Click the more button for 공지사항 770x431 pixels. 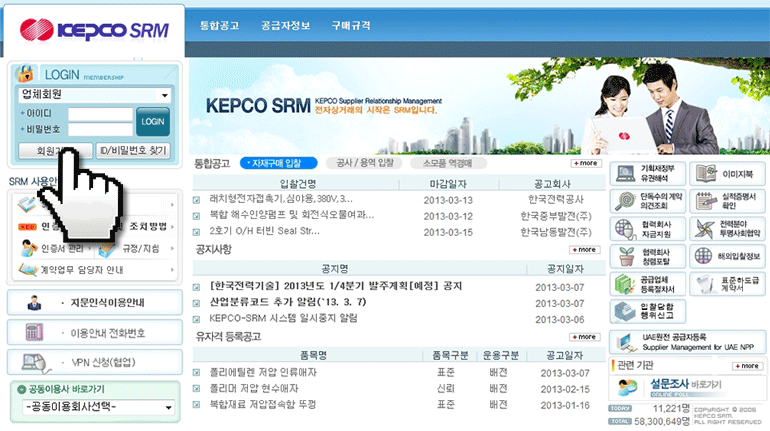(585, 250)
